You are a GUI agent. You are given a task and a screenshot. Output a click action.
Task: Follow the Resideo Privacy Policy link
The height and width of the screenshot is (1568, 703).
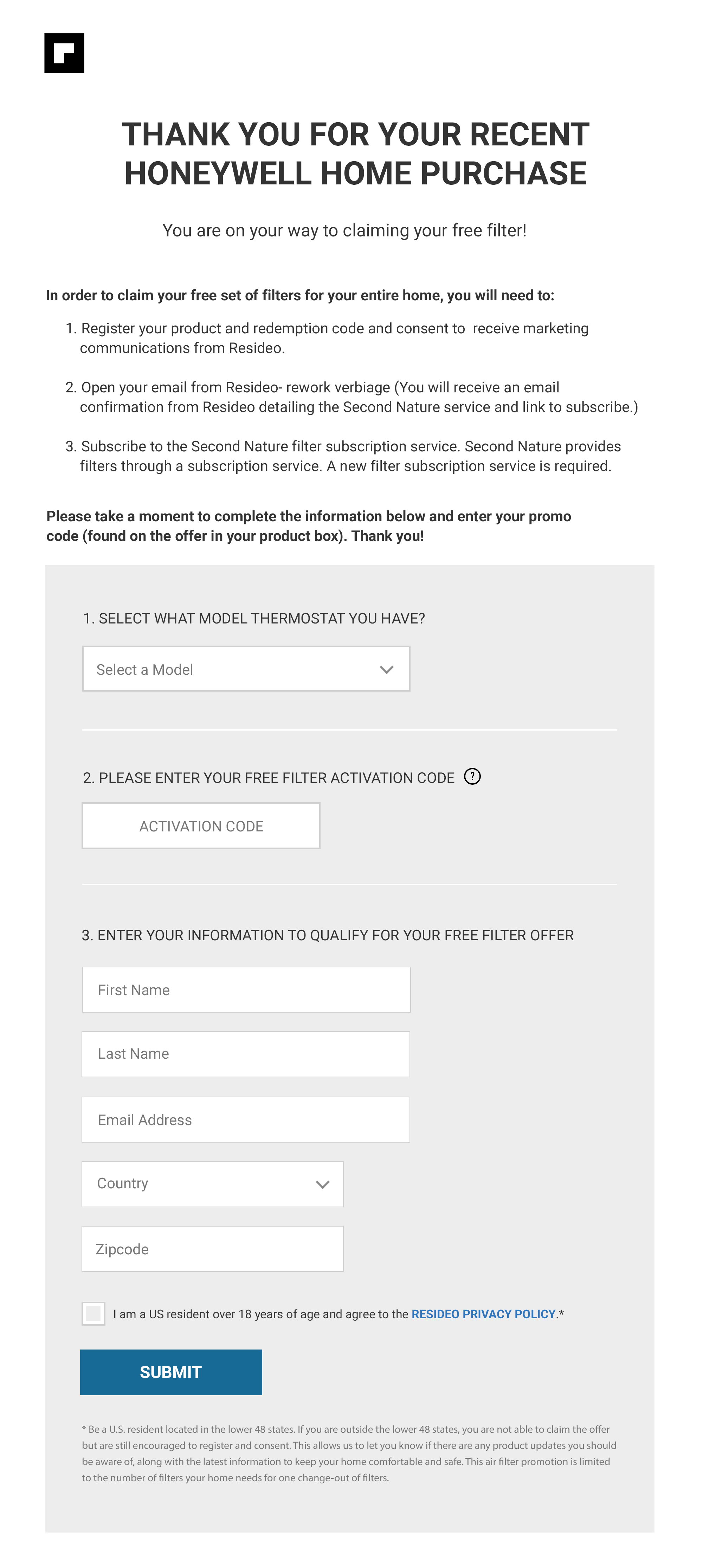click(484, 1314)
